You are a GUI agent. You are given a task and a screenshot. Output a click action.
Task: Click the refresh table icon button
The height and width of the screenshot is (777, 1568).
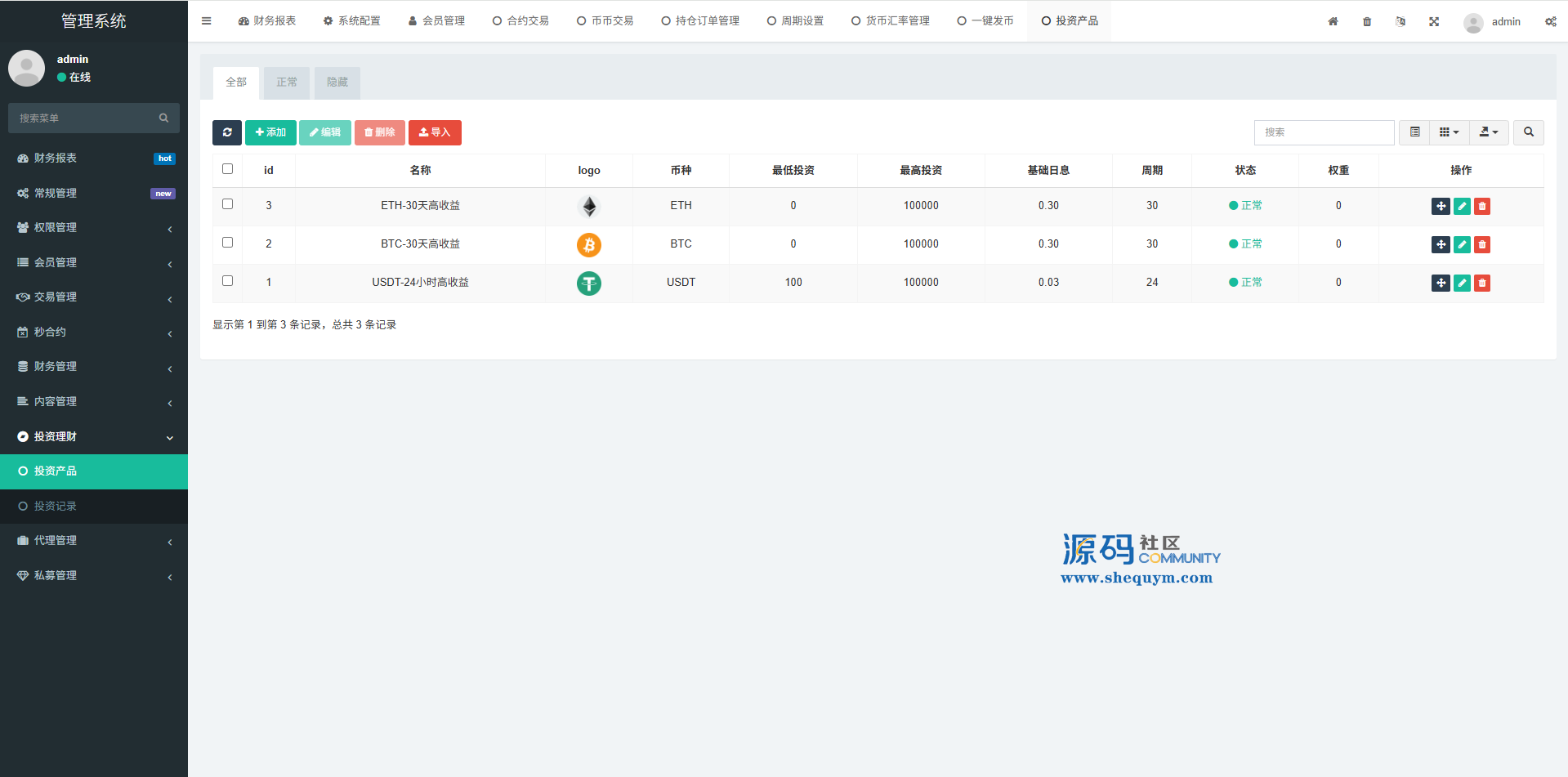[227, 132]
